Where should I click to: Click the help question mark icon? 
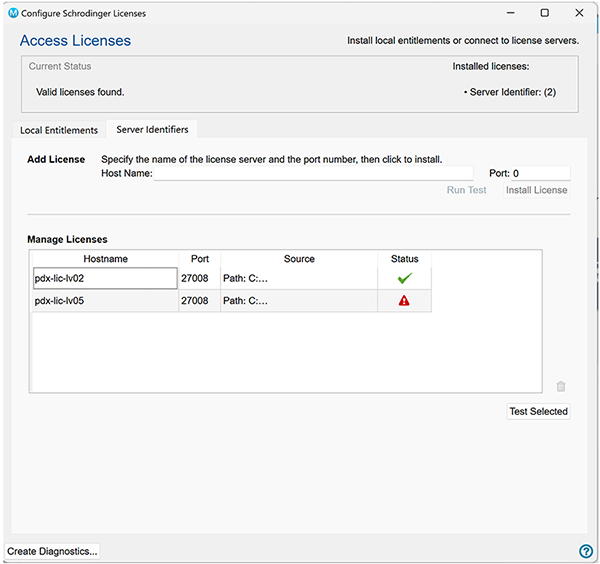coord(586,551)
